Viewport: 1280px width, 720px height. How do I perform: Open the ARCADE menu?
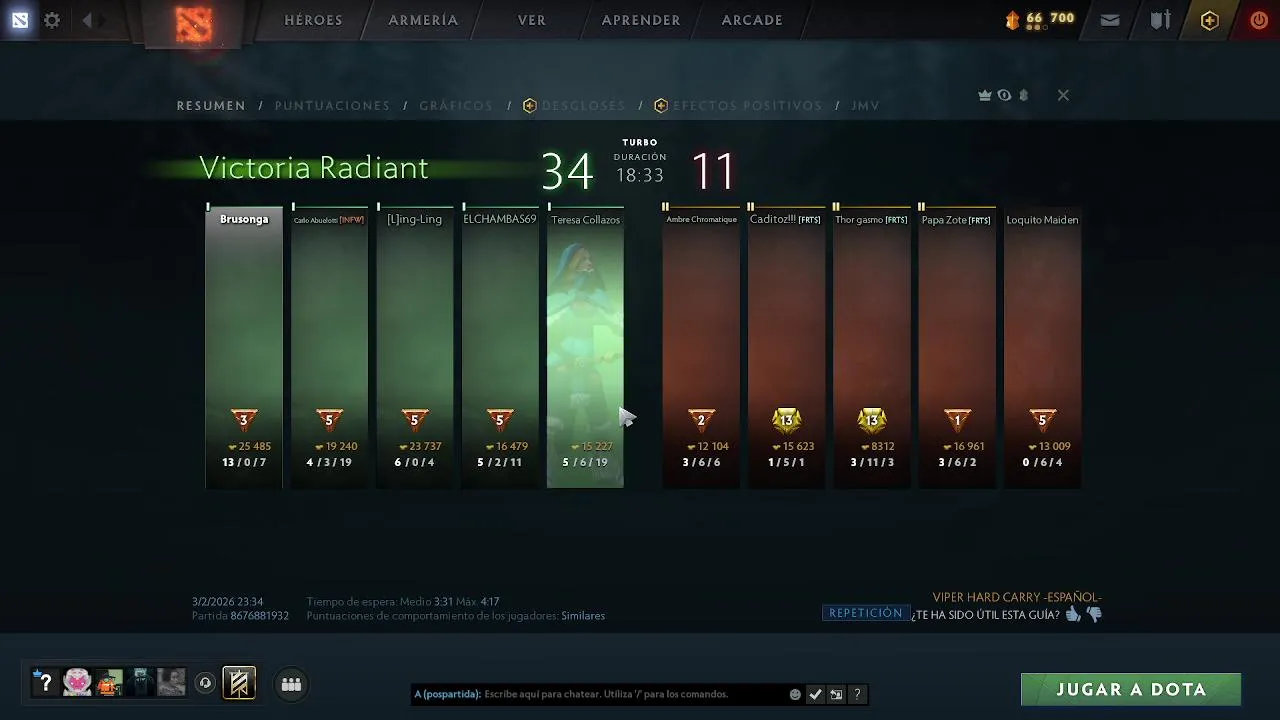coord(752,20)
